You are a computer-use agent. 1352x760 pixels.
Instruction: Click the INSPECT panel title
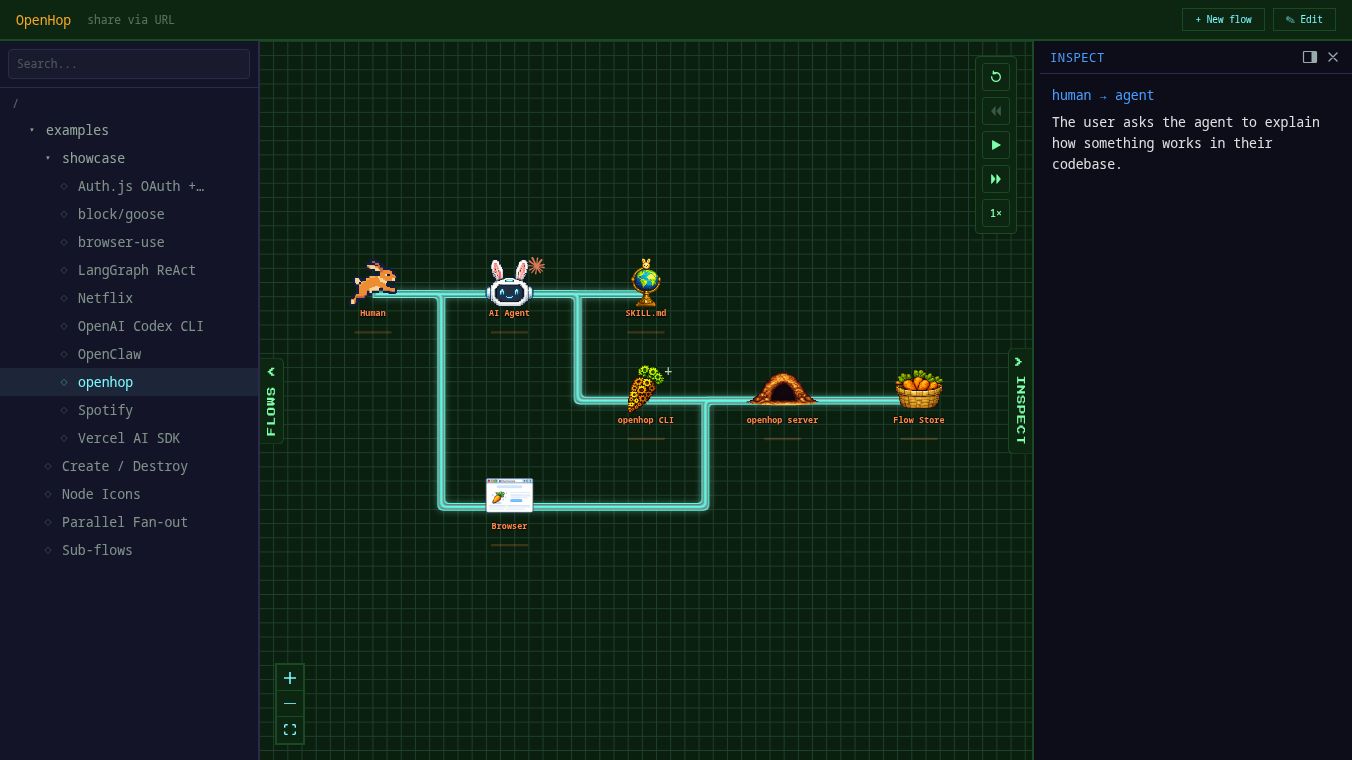[1077, 58]
